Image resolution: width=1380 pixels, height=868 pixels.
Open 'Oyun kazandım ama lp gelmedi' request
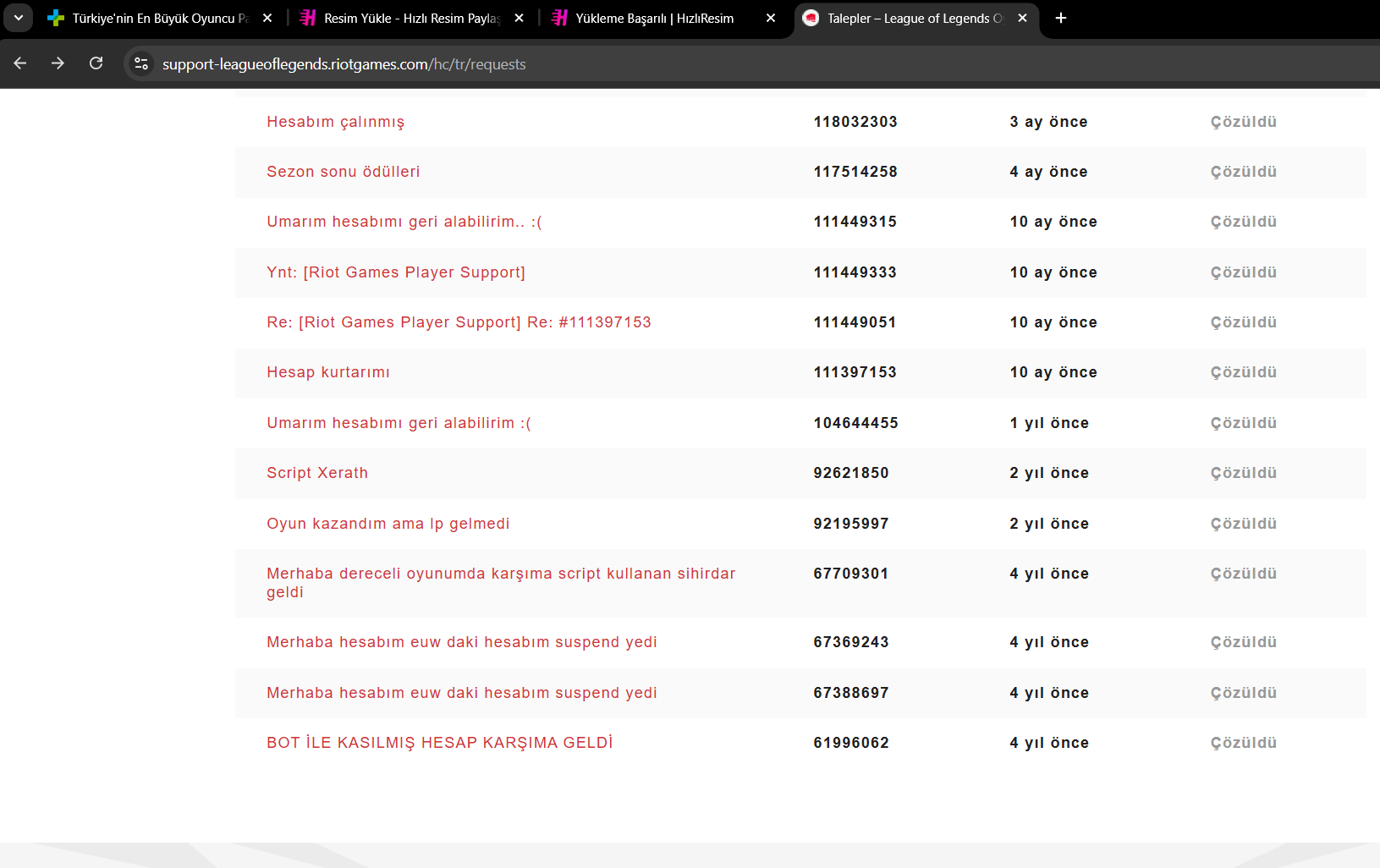(x=388, y=524)
